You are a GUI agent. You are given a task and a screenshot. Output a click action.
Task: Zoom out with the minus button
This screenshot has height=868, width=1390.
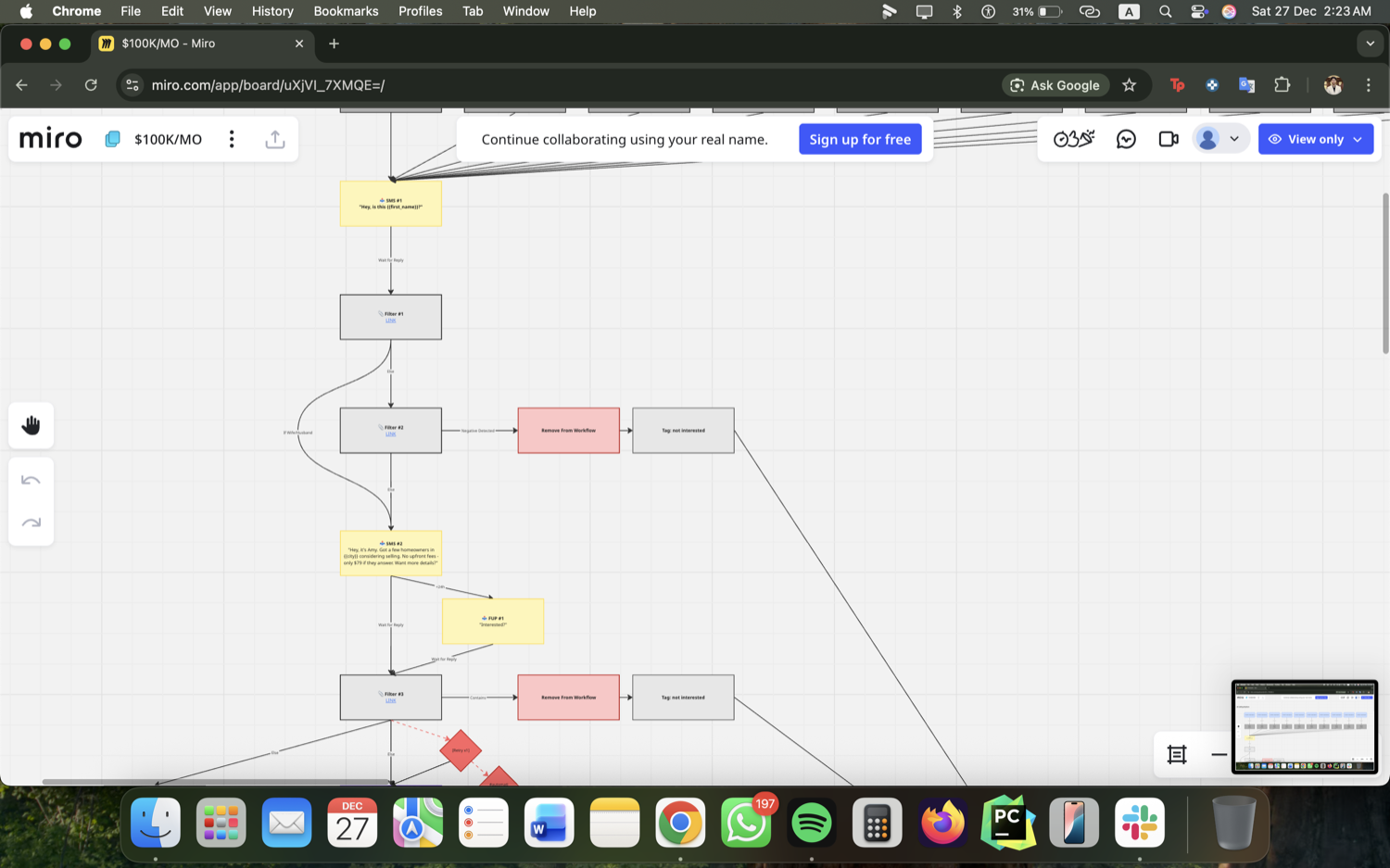[1219, 755]
